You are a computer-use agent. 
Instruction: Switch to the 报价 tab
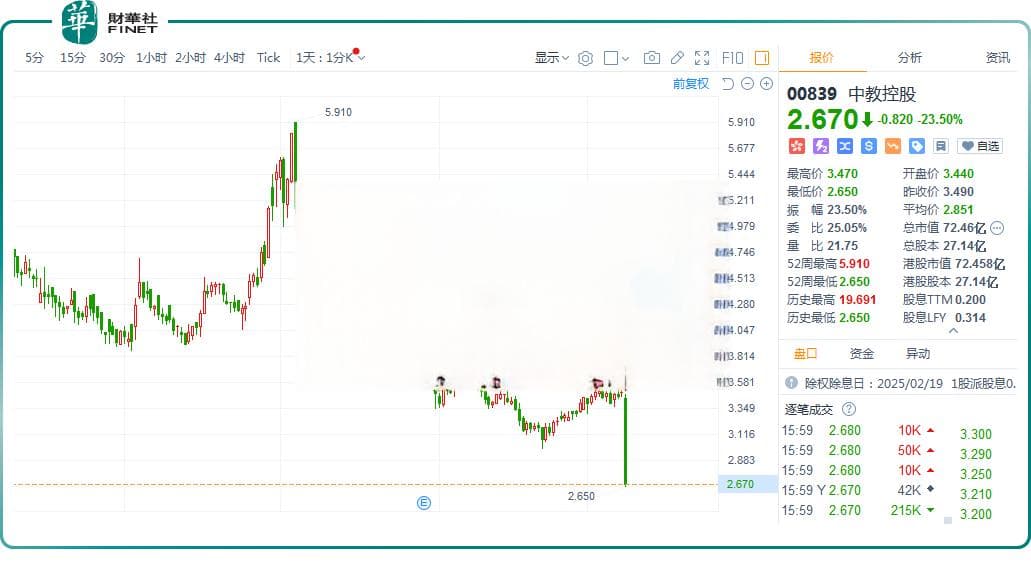click(821, 58)
